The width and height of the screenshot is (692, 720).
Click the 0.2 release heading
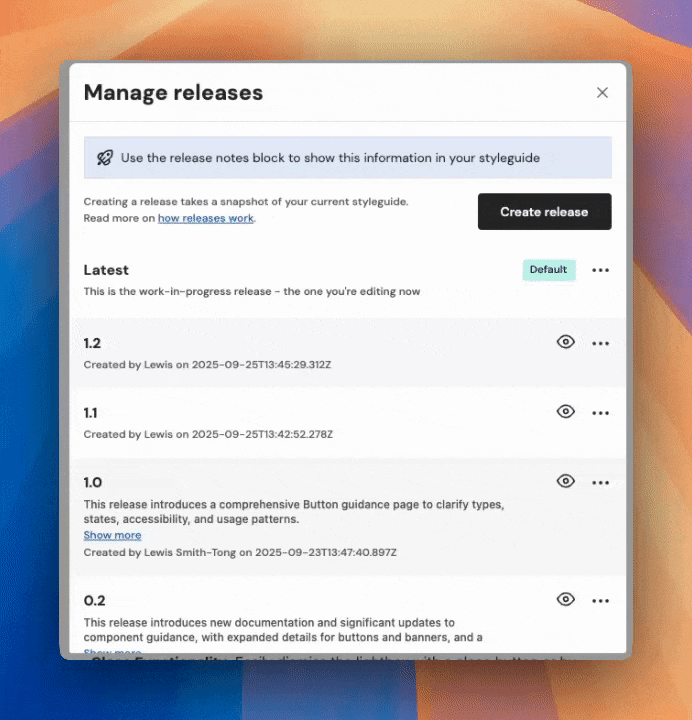[x=94, y=600]
